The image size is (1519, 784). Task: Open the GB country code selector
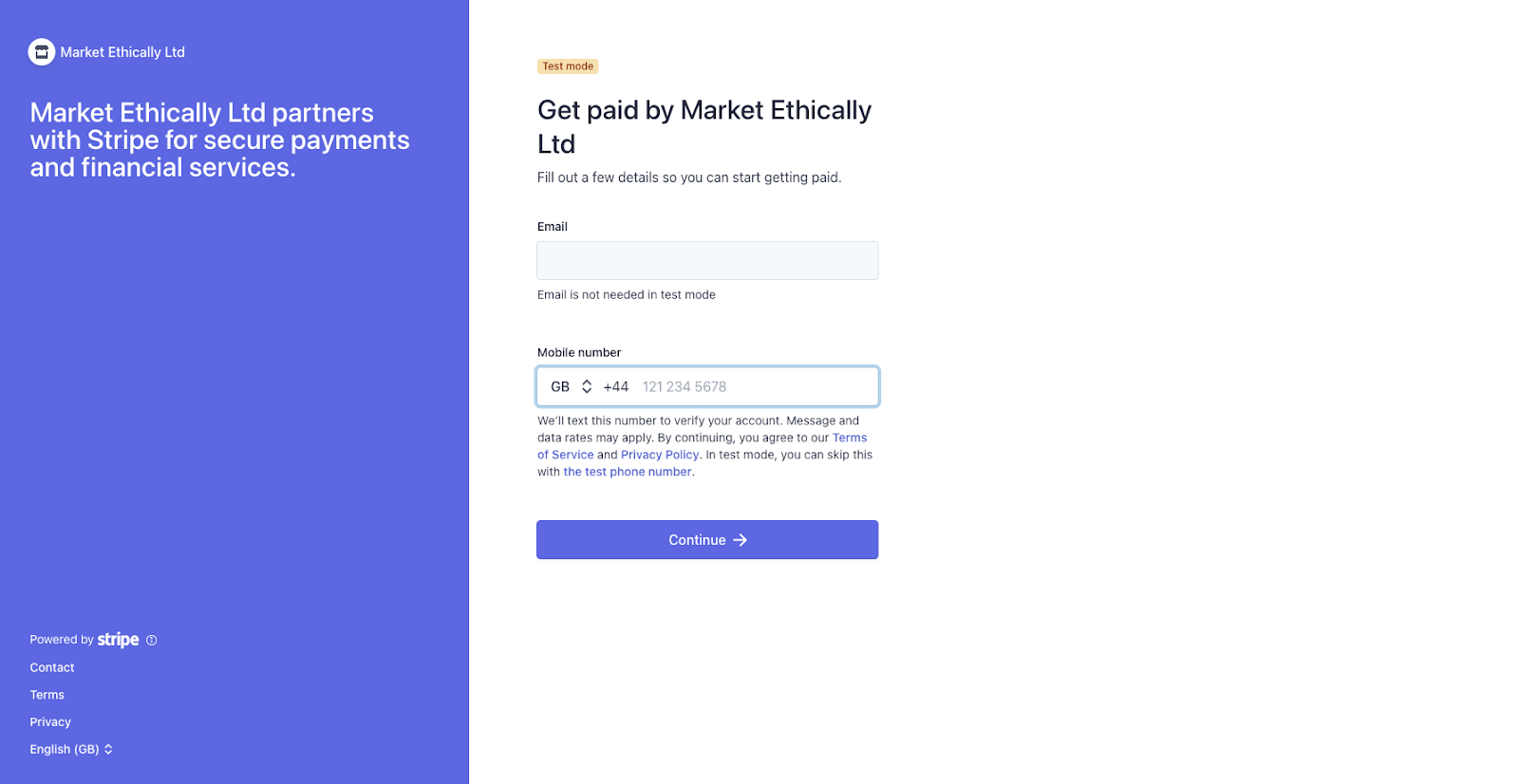click(x=572, y=386)
